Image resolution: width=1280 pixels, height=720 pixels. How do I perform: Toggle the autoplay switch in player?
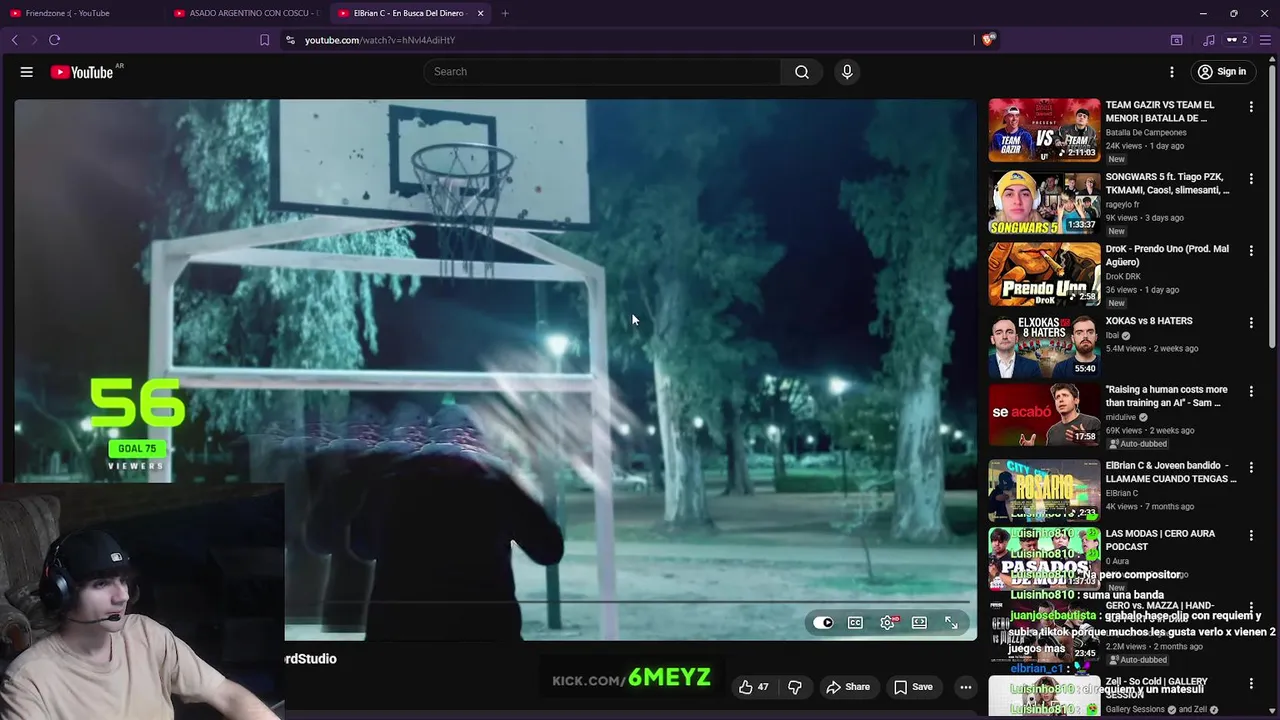(823, 622)
